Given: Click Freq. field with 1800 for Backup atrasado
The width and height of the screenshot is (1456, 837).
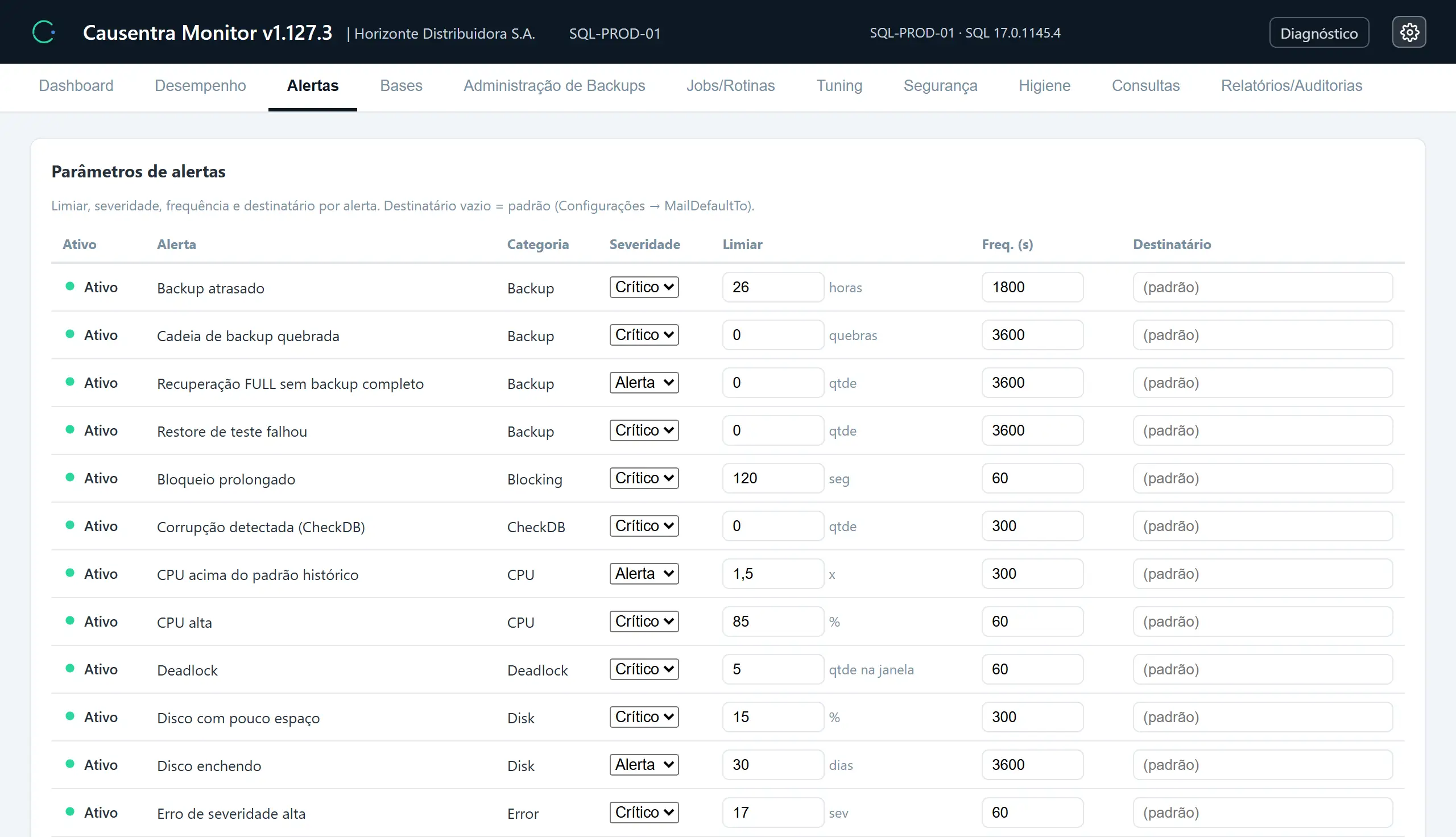Looking at the screenshot, I should click(1032, 287).
